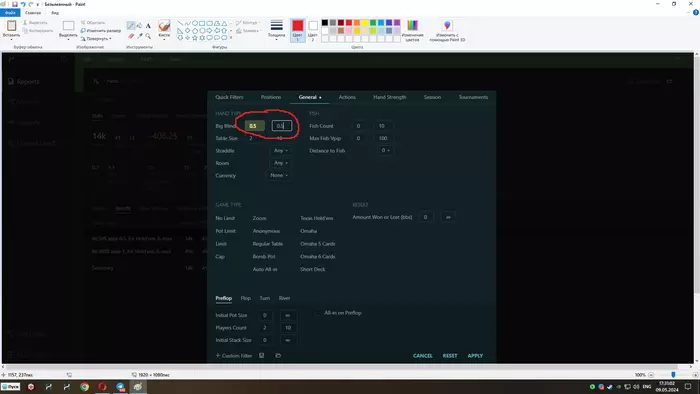Open Edit with Paint 3D
Image resolution: width=700 pixels, height=394 pixels.
coord(447,30)
